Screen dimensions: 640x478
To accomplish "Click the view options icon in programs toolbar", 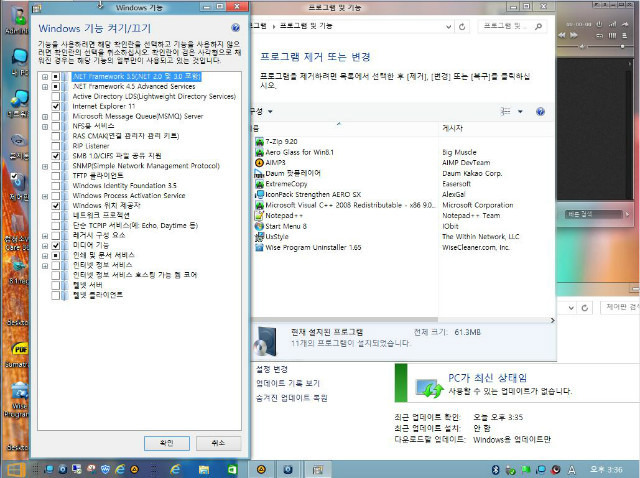I will pos(505,111).
